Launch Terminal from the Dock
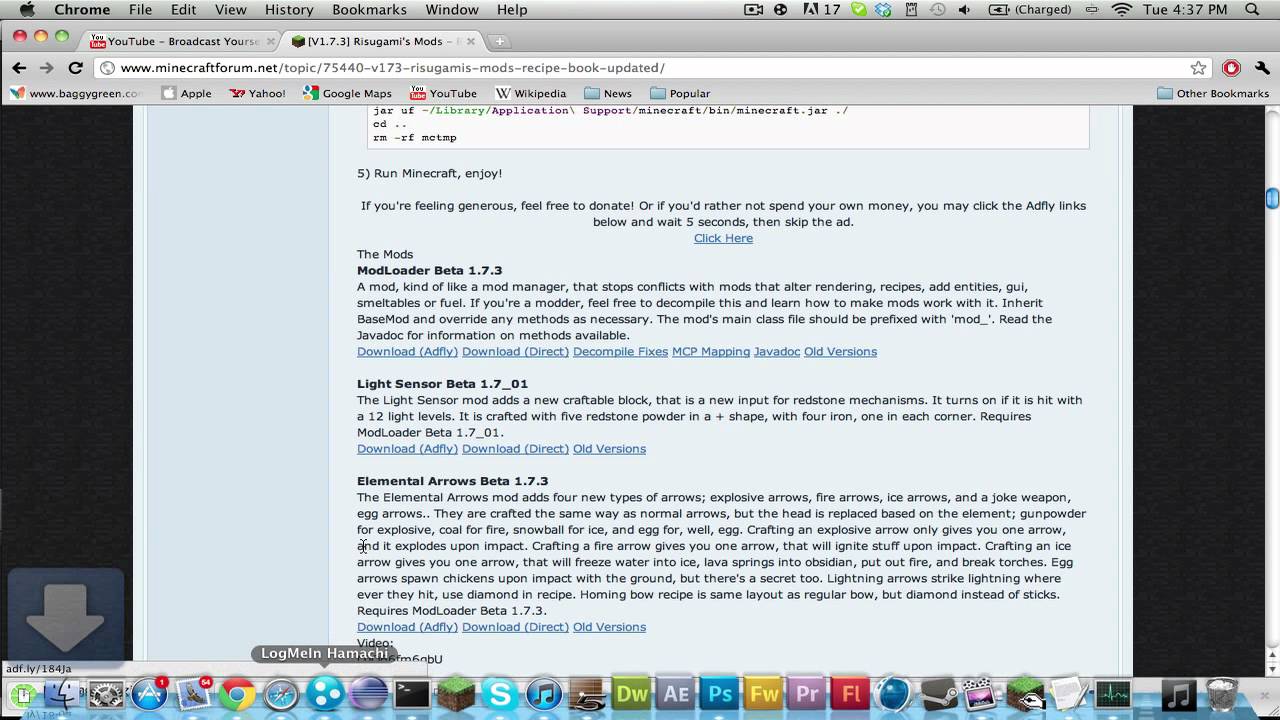Image resolution: width=1280 pixels, height=720 pixels. (411, 693)
